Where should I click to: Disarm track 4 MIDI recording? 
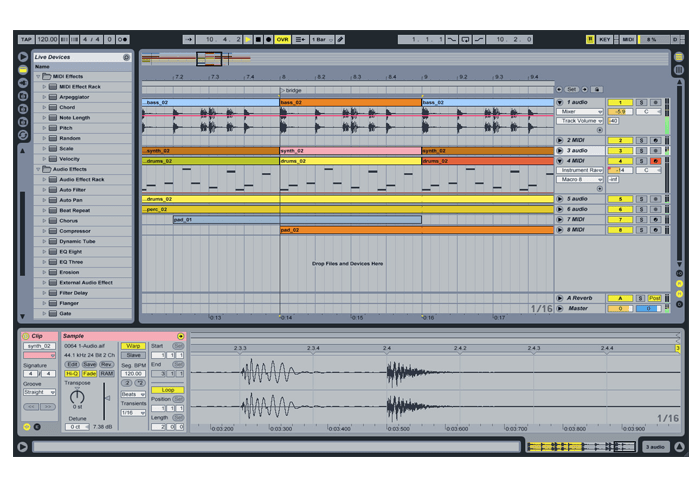(x=655, y=161)
